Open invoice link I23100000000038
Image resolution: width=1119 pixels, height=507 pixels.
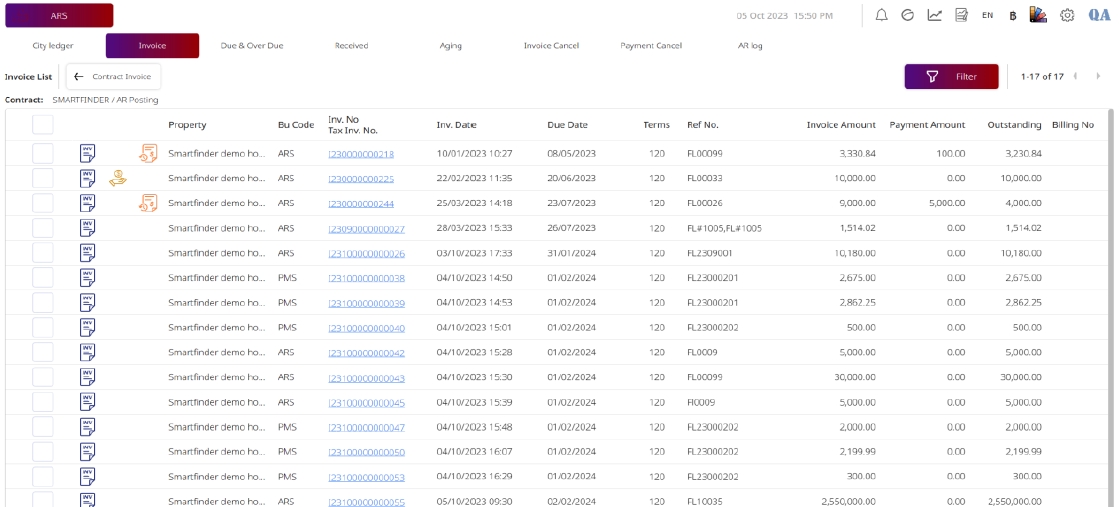coord(366,278)
